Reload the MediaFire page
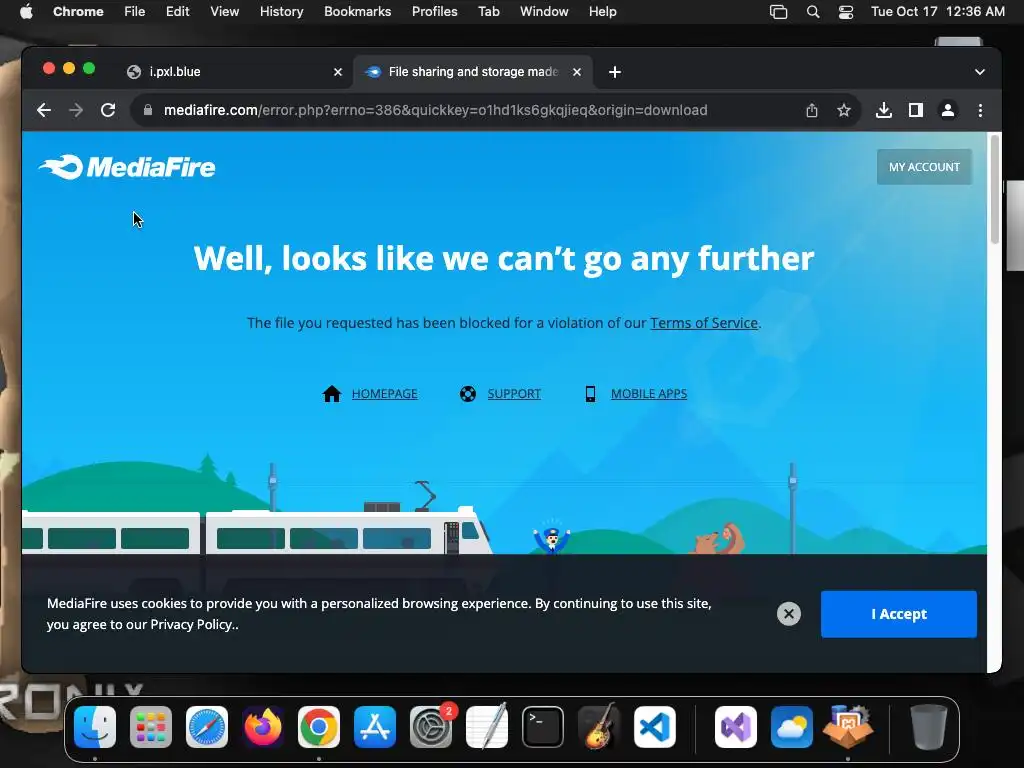 pyautogui.click(x=108, y=110)
